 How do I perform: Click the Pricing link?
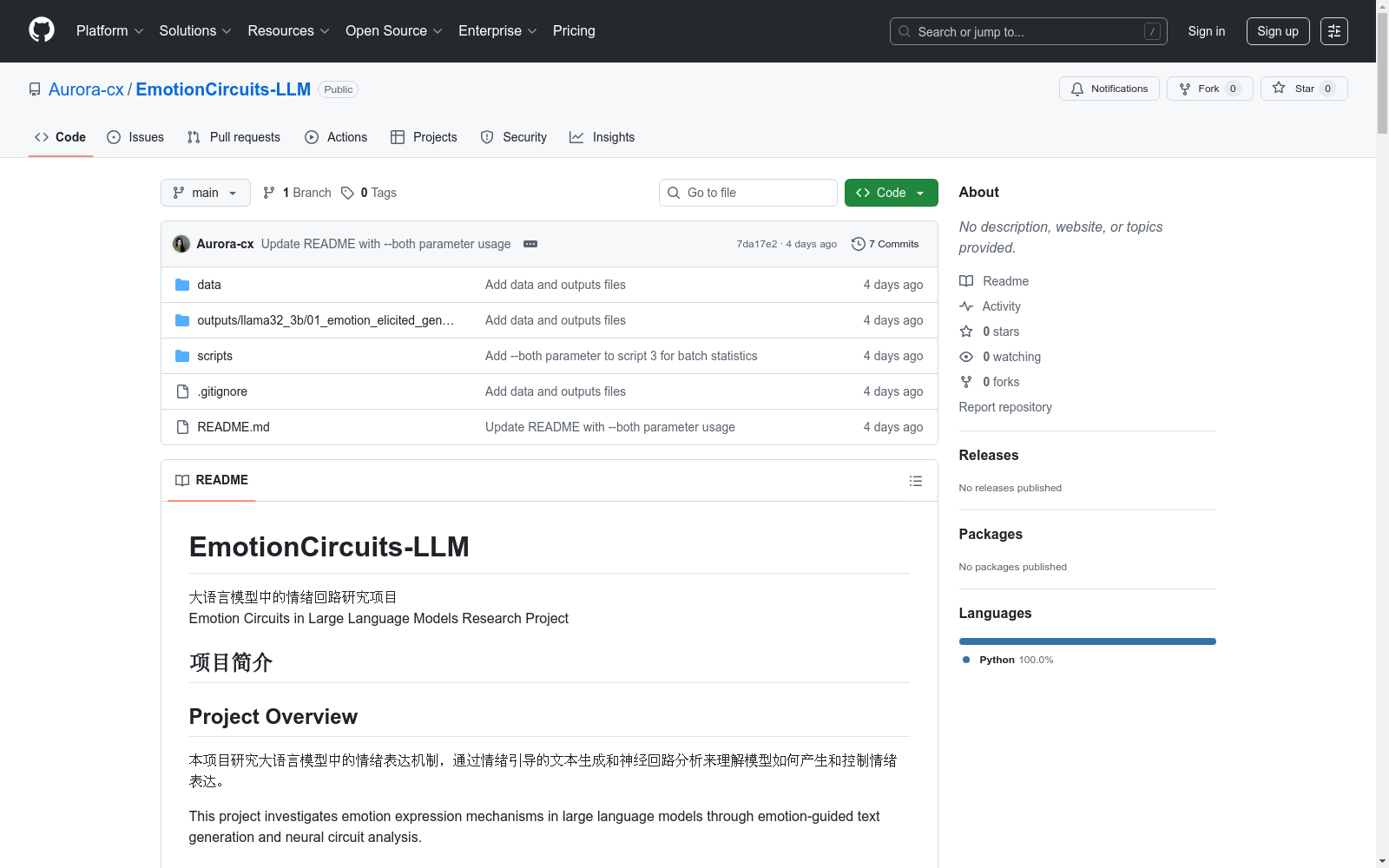click(574, 31)
